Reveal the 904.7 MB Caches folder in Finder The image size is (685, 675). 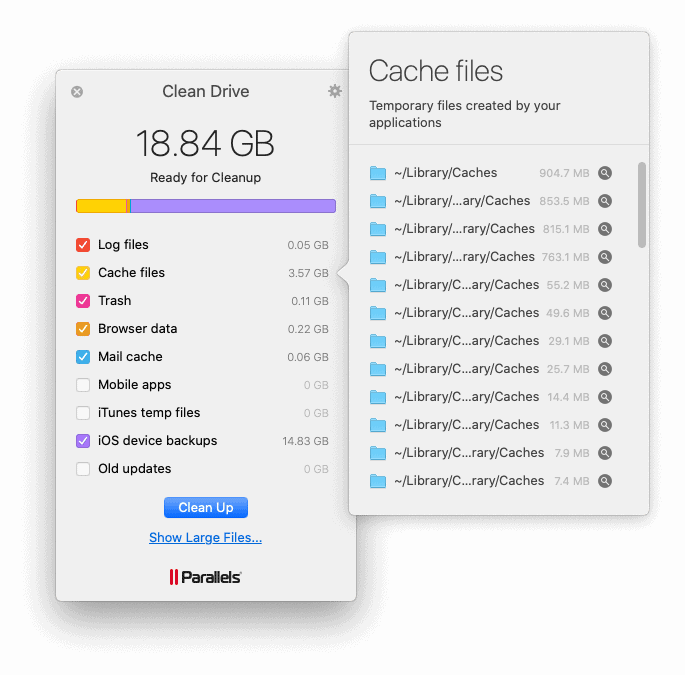[x=604, y=173]
